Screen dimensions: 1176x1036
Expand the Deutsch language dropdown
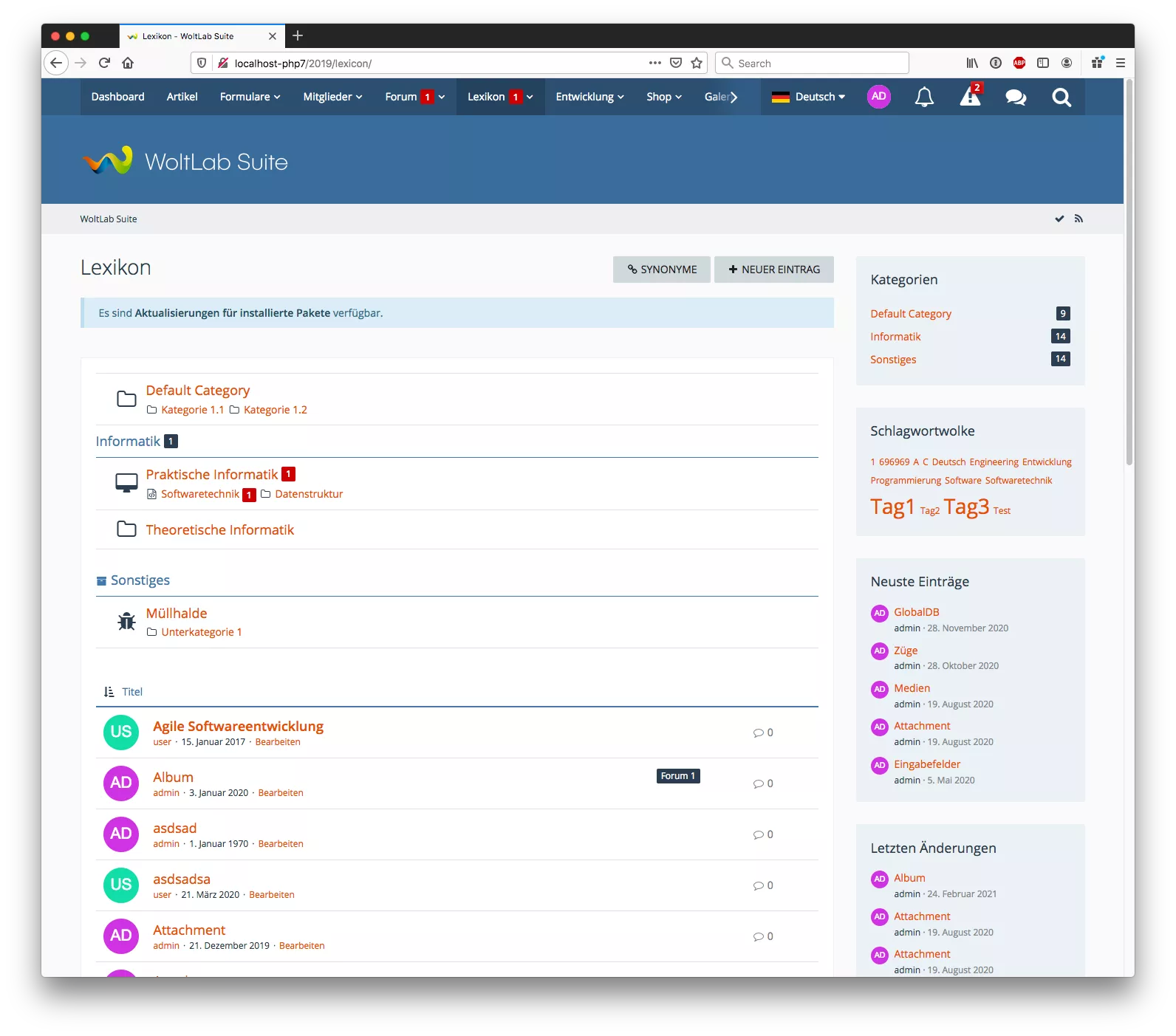(808, 97)
